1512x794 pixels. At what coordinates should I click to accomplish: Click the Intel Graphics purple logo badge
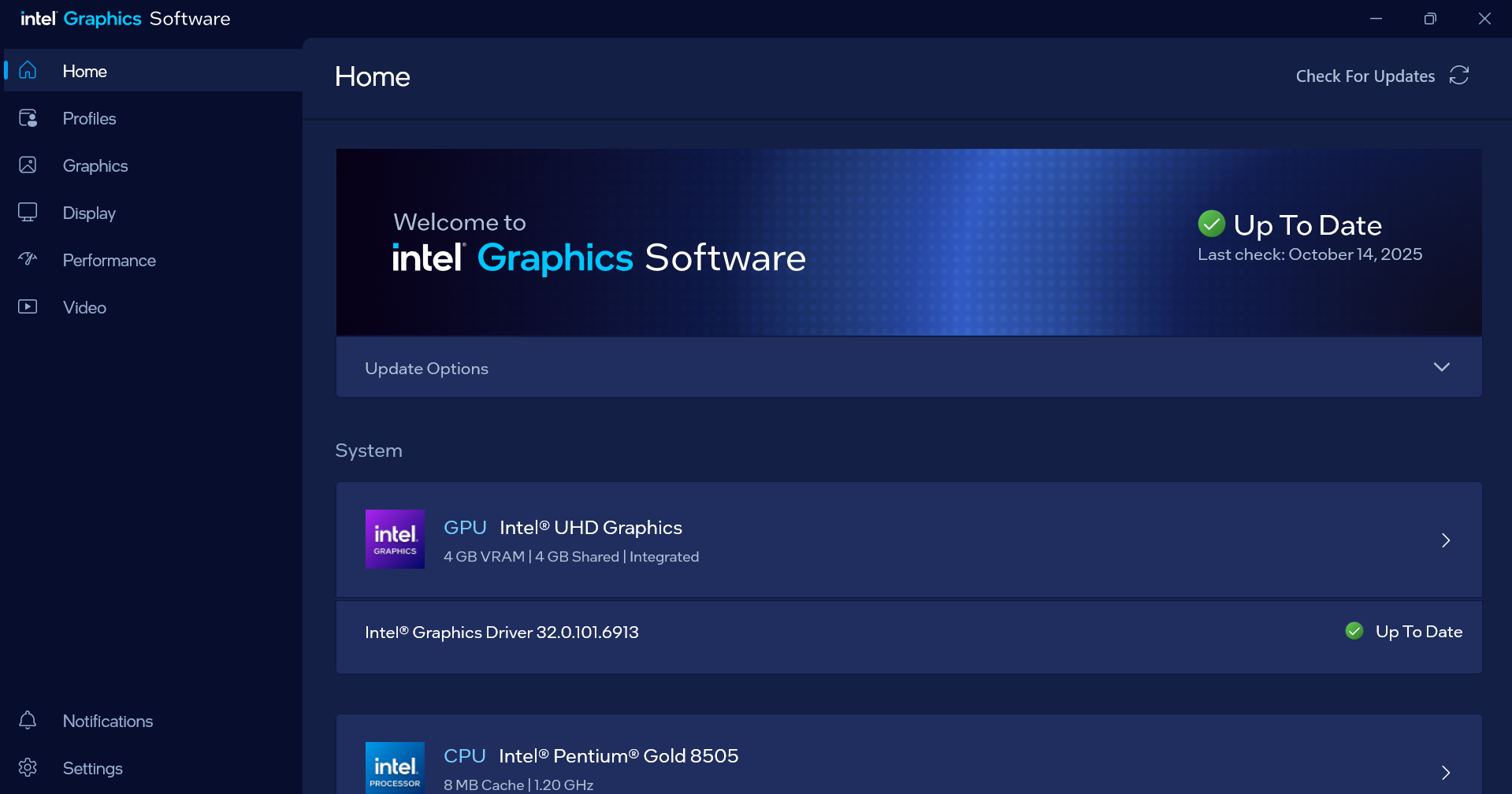395,540
